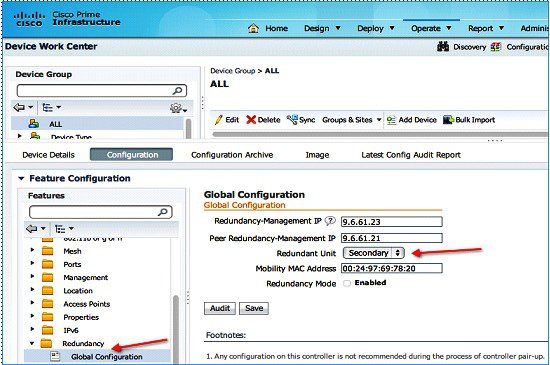Click the Edit pencil icon
This screenshot has height=365, width=550.
[x=219, y=120]
